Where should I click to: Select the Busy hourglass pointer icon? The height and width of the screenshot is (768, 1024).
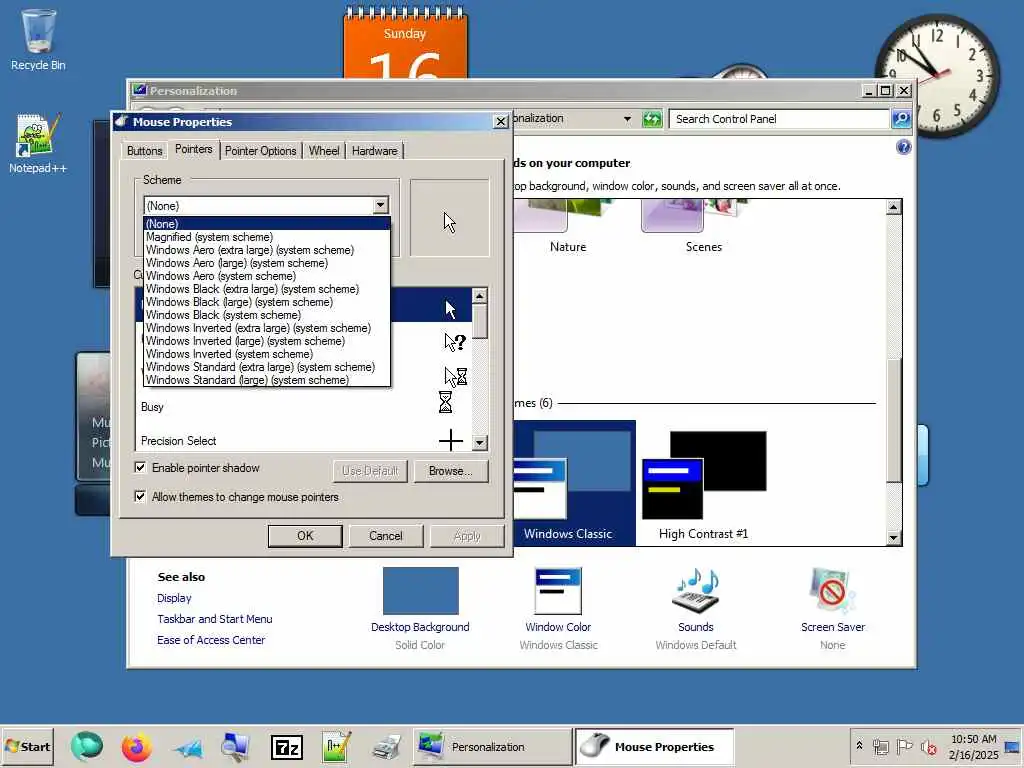point(445,402)
